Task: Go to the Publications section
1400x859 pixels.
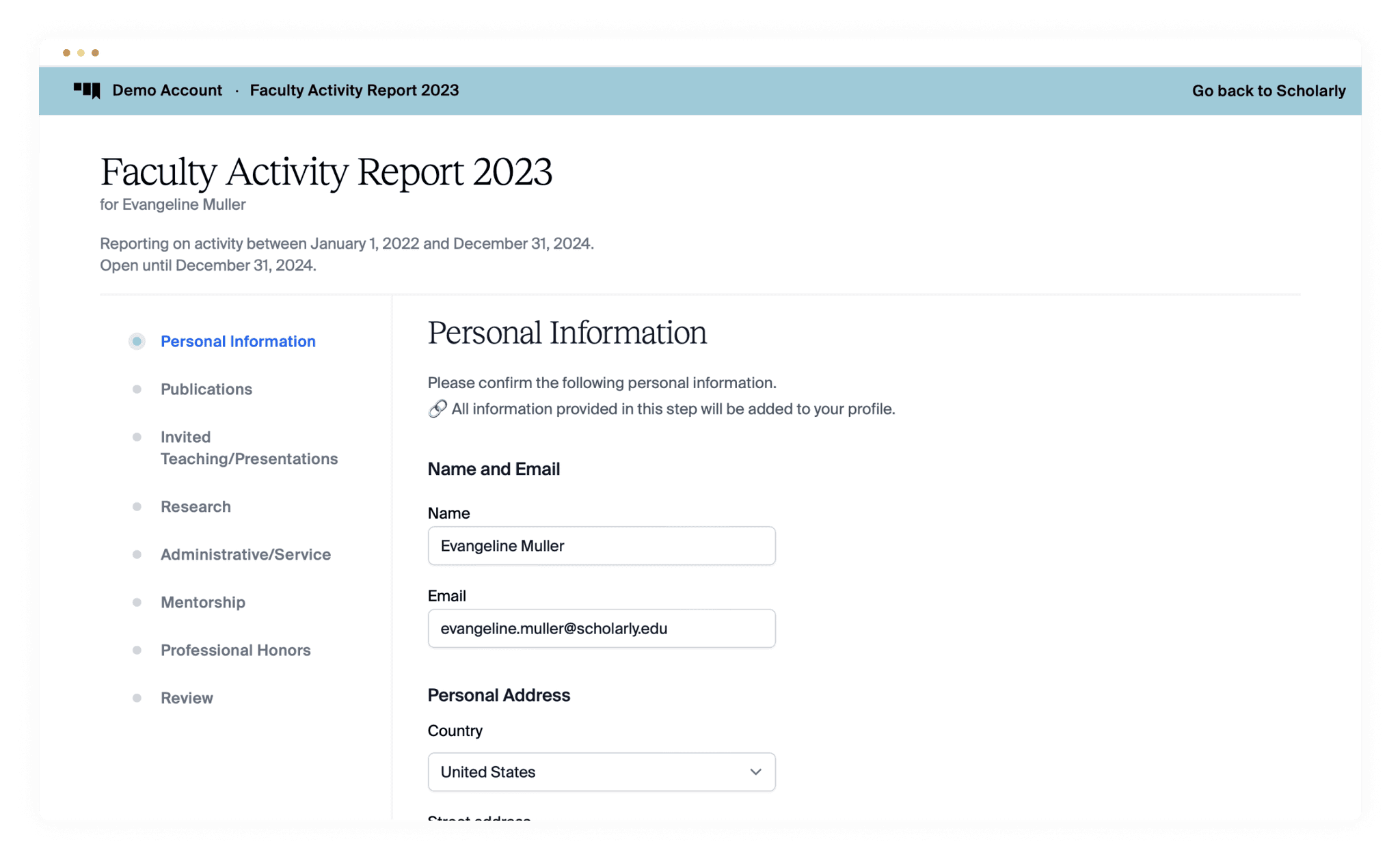Action: (206, 389)
